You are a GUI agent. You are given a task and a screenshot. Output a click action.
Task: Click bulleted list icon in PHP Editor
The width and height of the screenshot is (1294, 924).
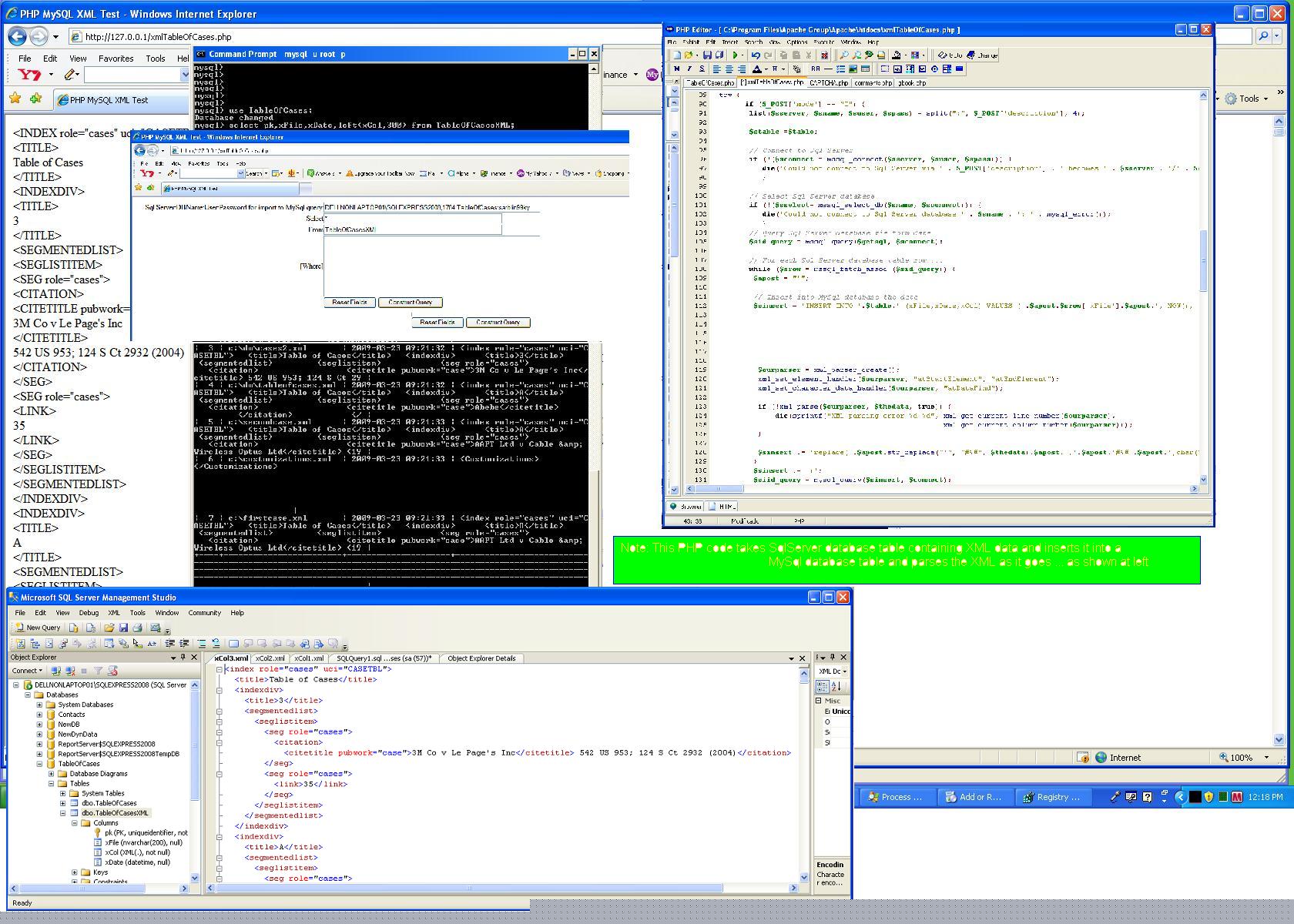pyautogui.click(x=840, y=69)
